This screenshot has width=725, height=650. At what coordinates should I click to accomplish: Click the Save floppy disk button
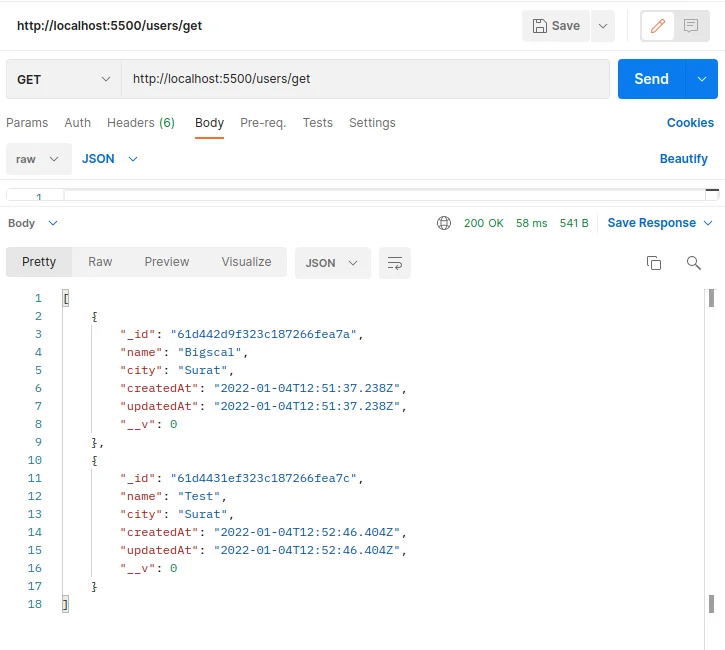(x=556, y=26)
